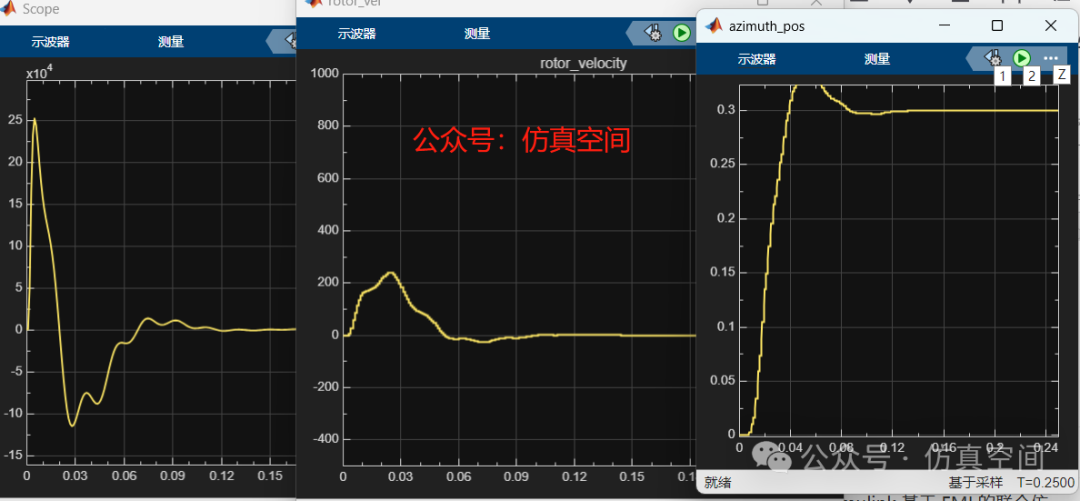Click the rotor_velocity plot title
Image resolution: width=1080 pixels, height=501 pixels.
click(583, 63)
